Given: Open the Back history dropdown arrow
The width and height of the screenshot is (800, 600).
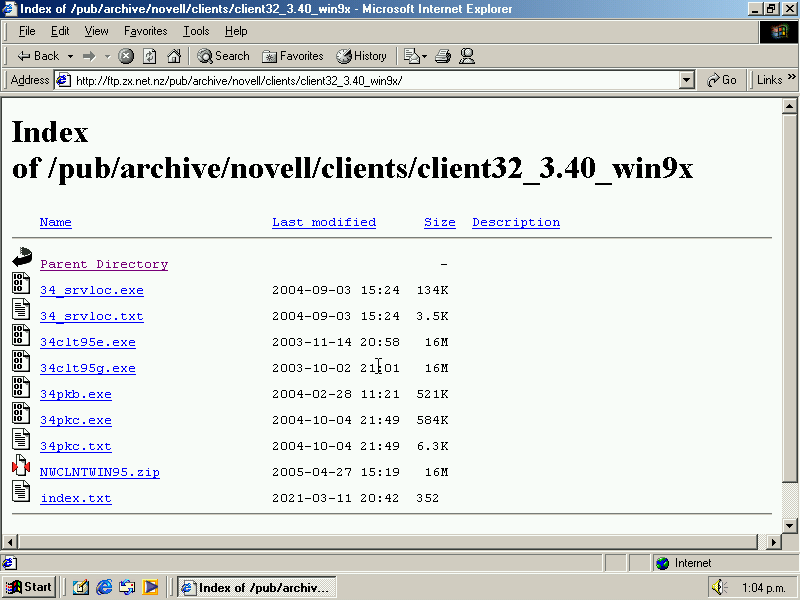Looking at the screenshot, I should click(70, 56).
